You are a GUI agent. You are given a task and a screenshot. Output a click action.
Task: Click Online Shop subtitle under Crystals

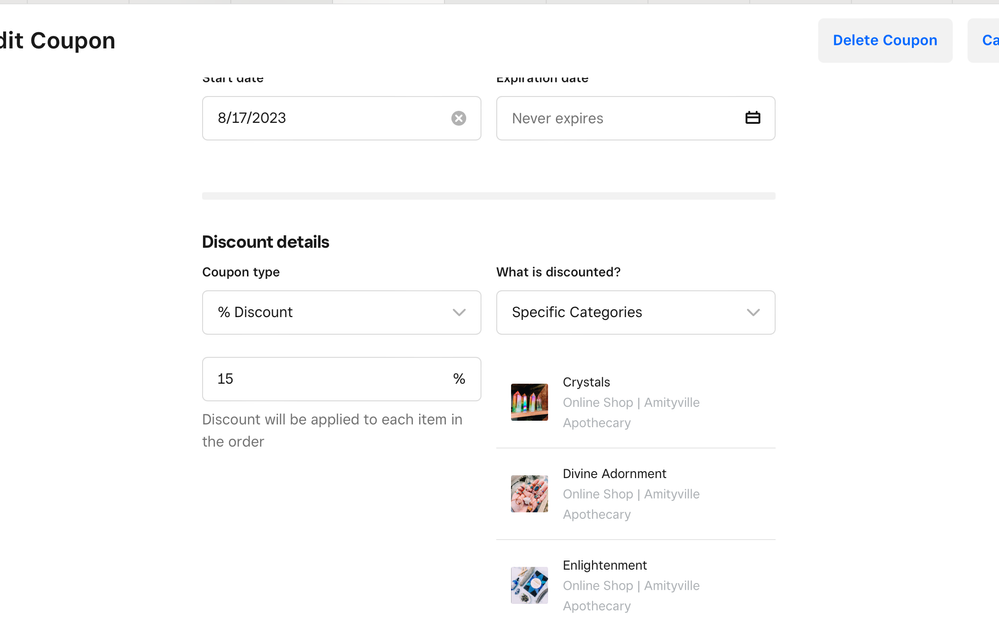pyautogui.click(x=630, y=403)
